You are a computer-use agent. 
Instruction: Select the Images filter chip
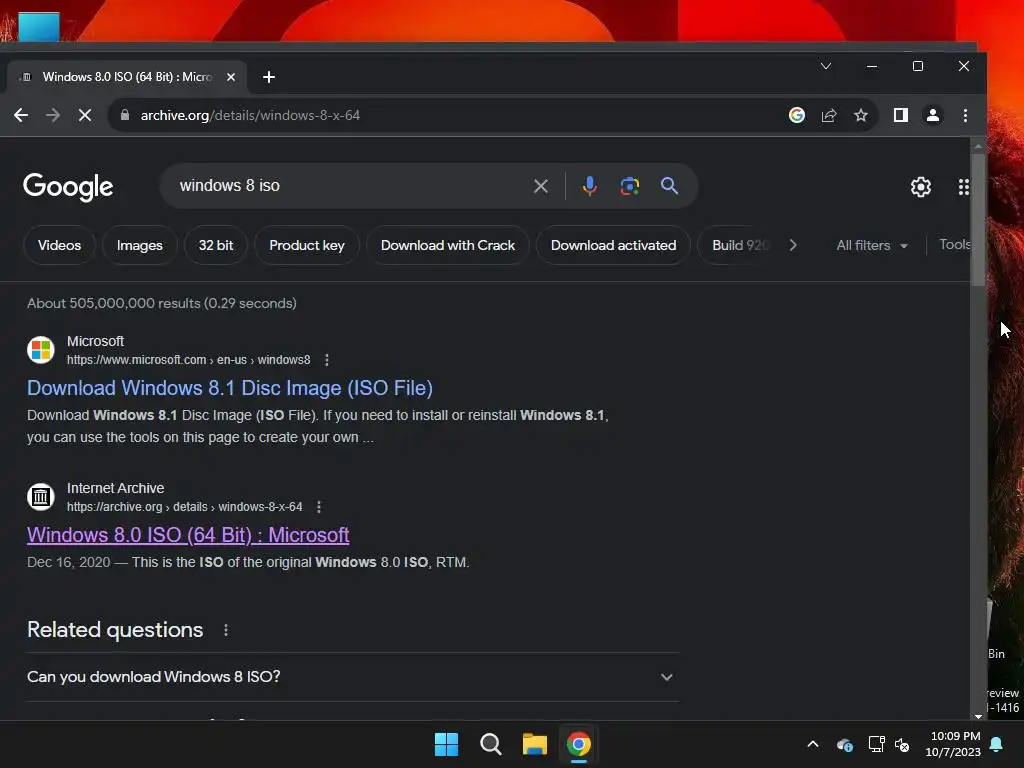coord(140,246)
